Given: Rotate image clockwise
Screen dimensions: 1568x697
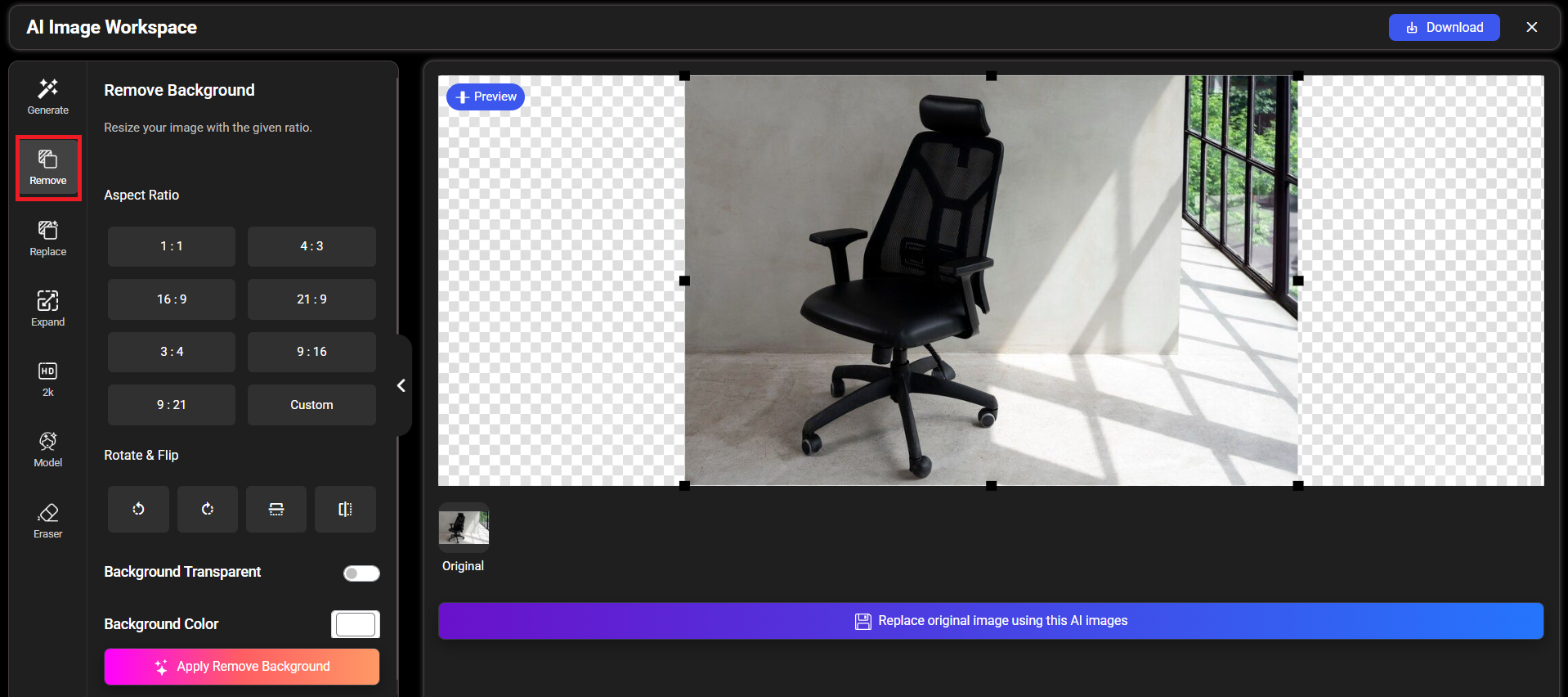Looking at the screenshot, I should [208, 509].
